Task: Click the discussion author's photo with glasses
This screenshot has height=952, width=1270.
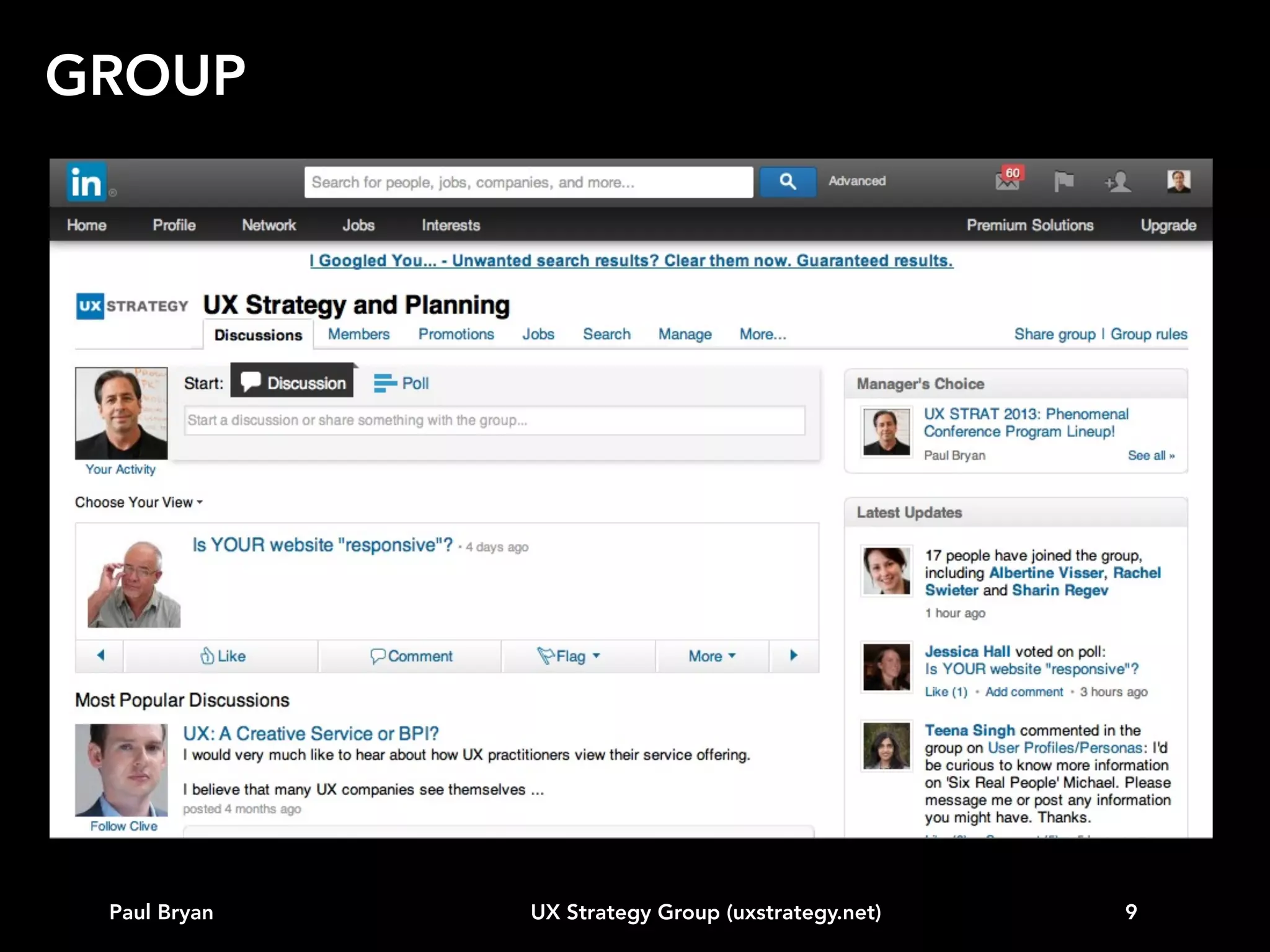Action: coord(134,581)
